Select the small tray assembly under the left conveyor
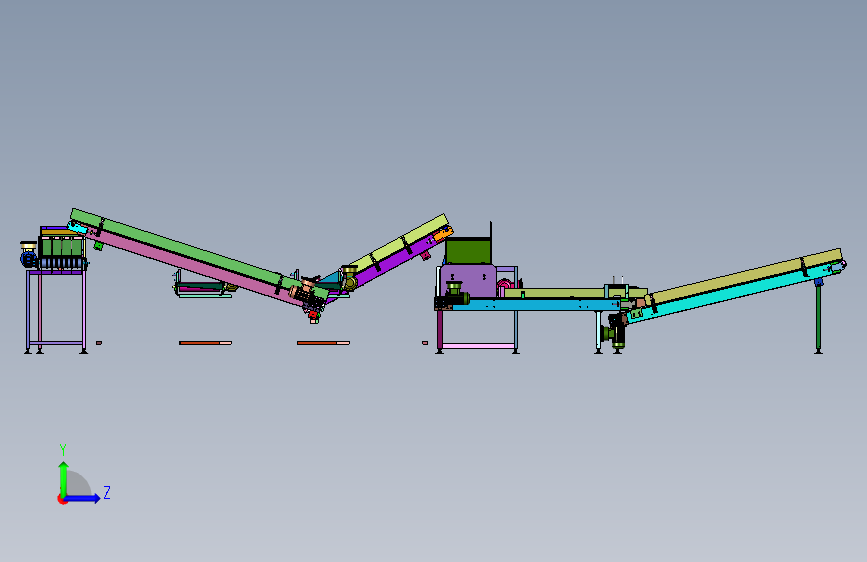The height and width of the screenshot is (562, 867). pyautogui.click(x=203, y=289)
